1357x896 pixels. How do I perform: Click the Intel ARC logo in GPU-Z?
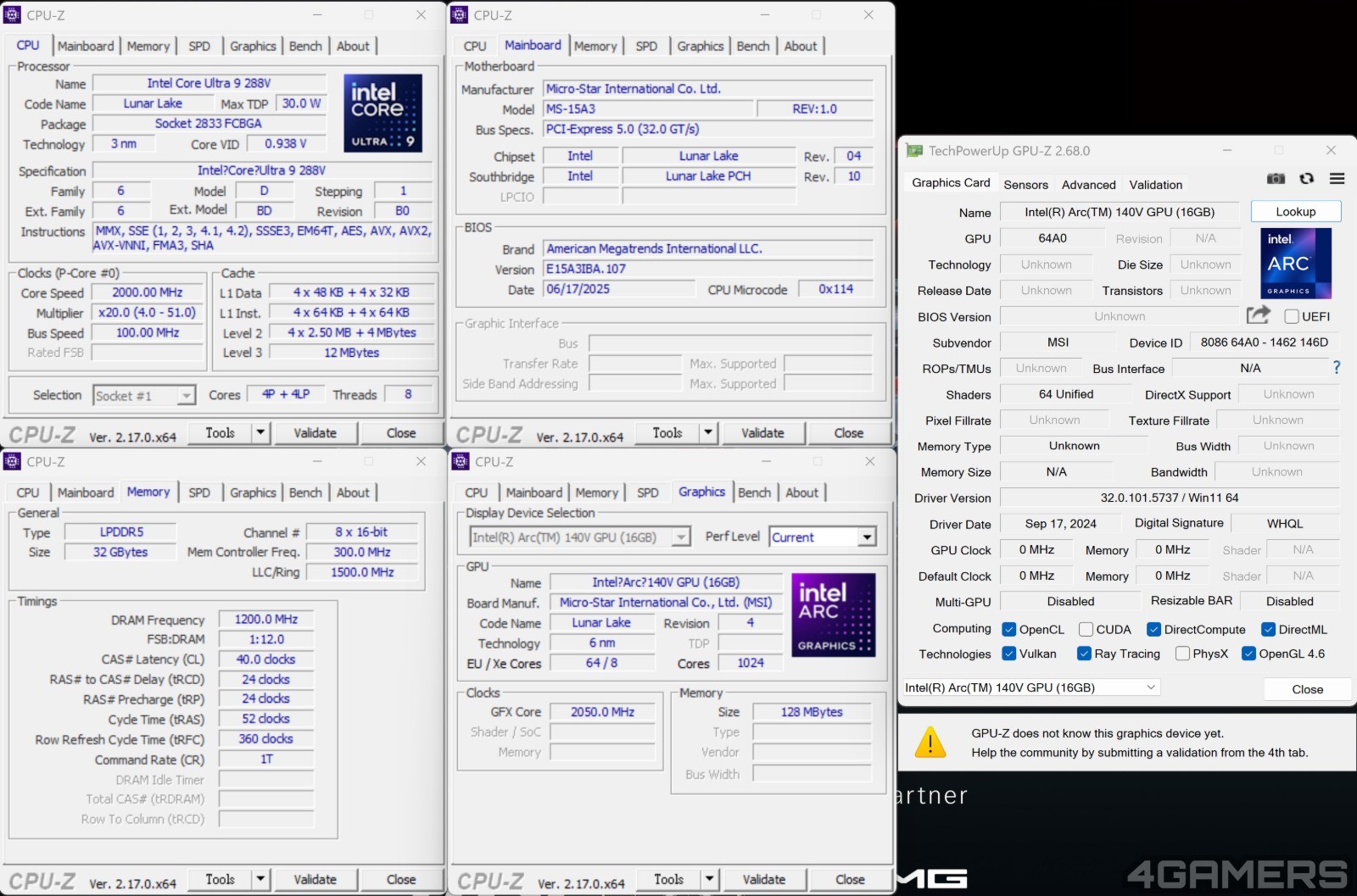click(x=1295, y=264)
